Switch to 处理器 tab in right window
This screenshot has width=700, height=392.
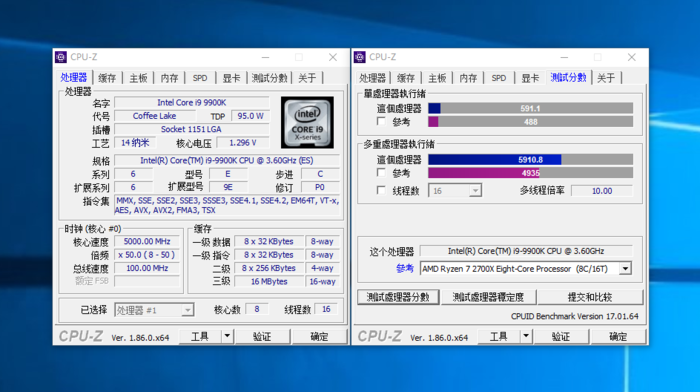[372, 78]
